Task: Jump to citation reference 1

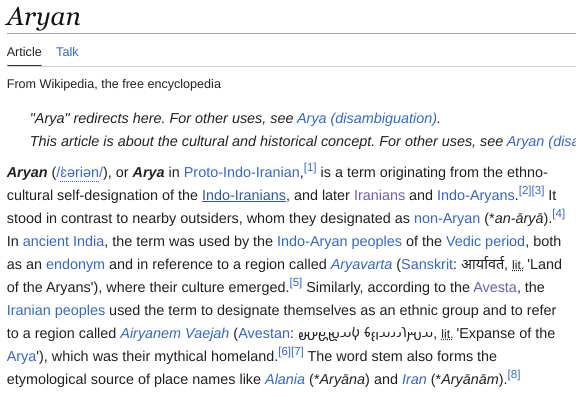Action: tap(310, 168)
